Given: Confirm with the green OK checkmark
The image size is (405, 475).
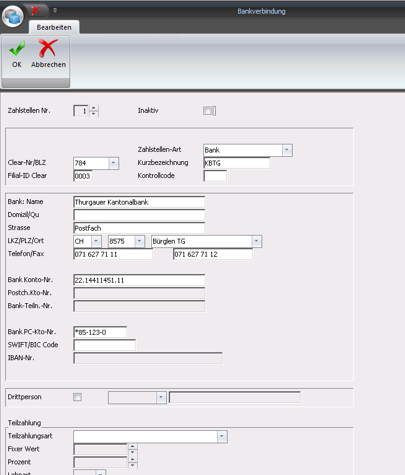Looking at the screenshot, I should (17, 54).
